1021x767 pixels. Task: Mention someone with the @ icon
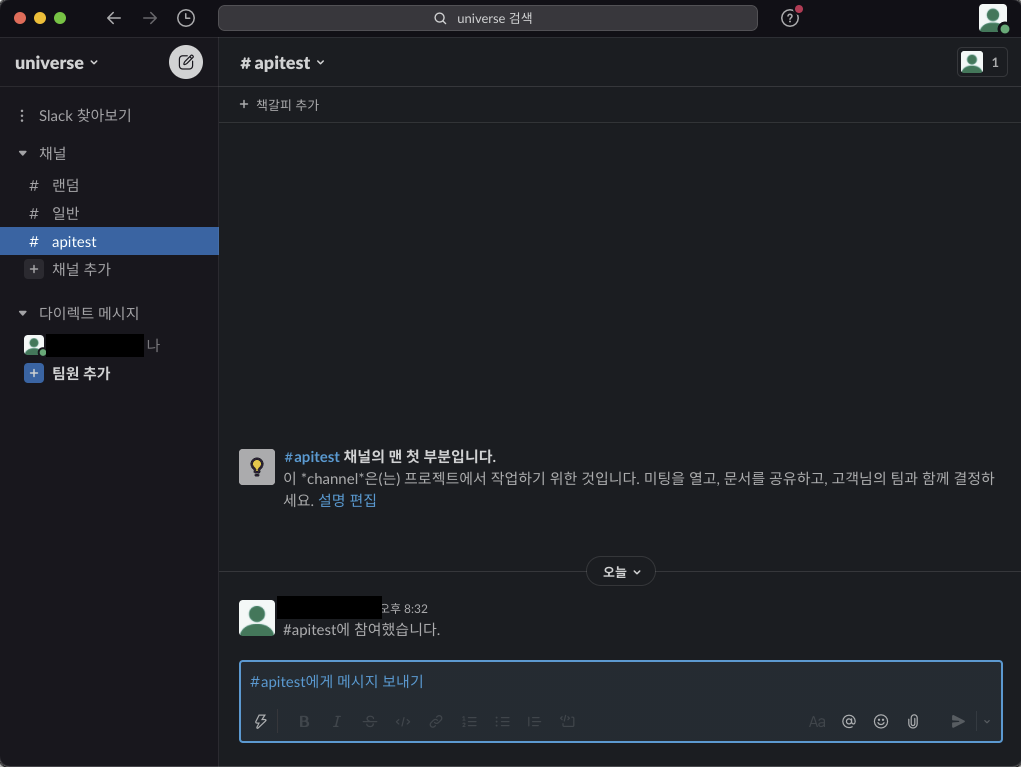tap(848, 721)
